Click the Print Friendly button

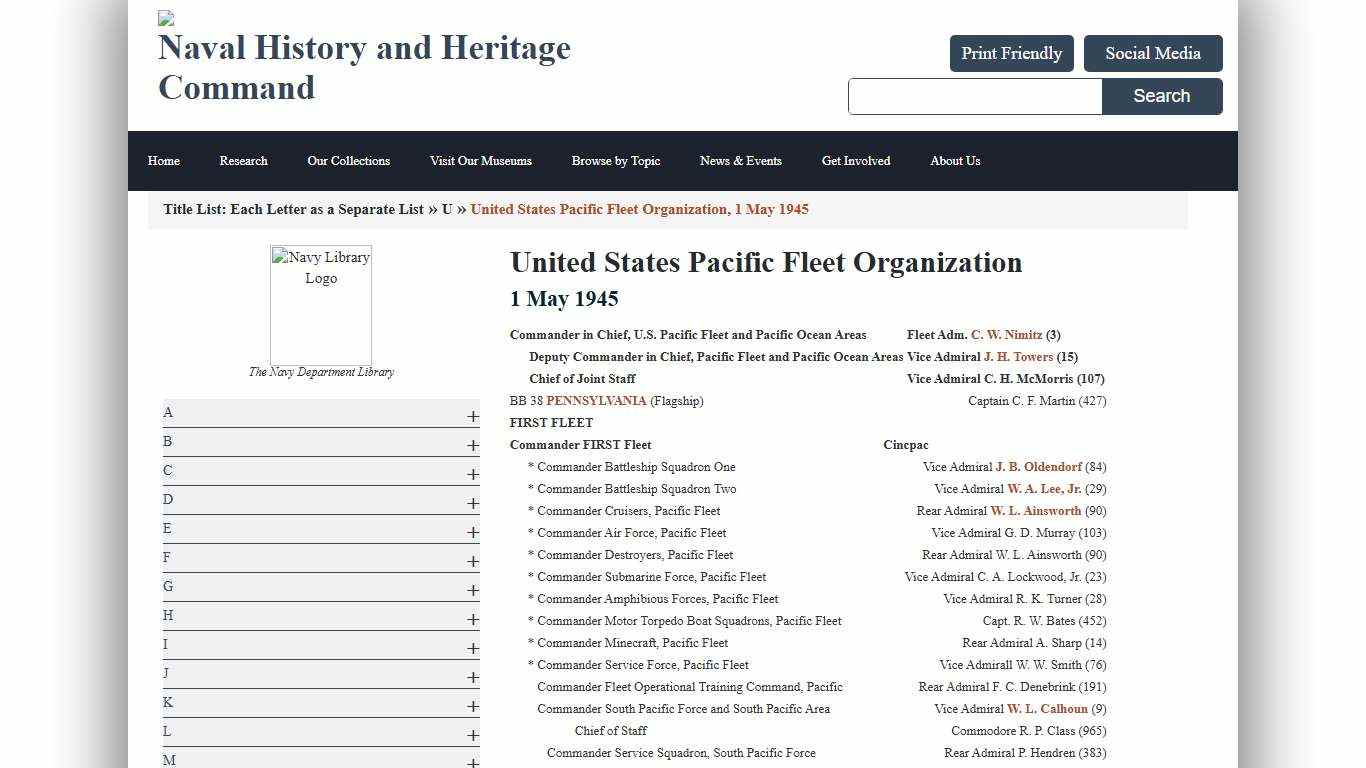[x=1011, y=53]
